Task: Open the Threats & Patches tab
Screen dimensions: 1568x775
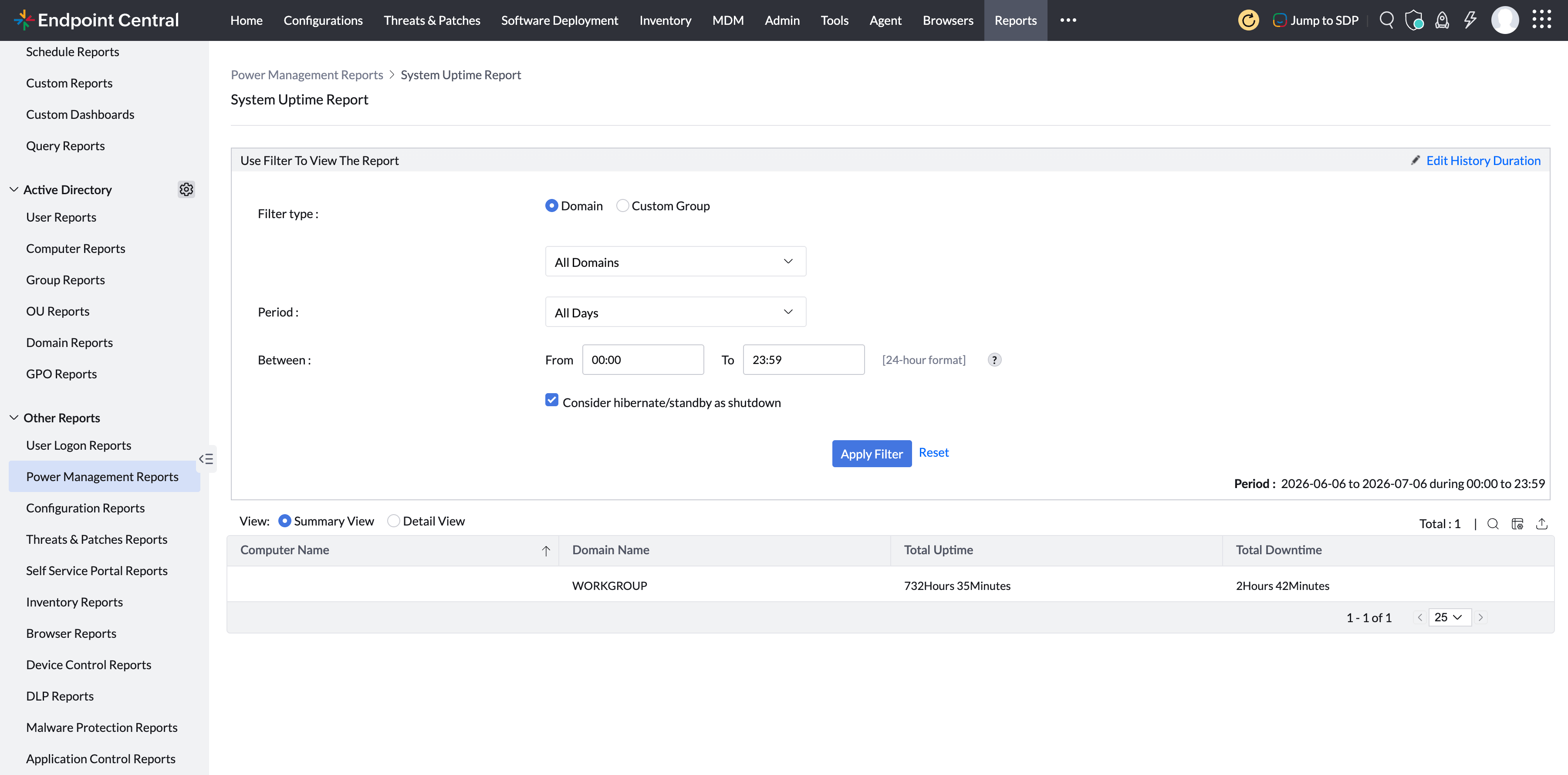Action: tap(432, 20)
